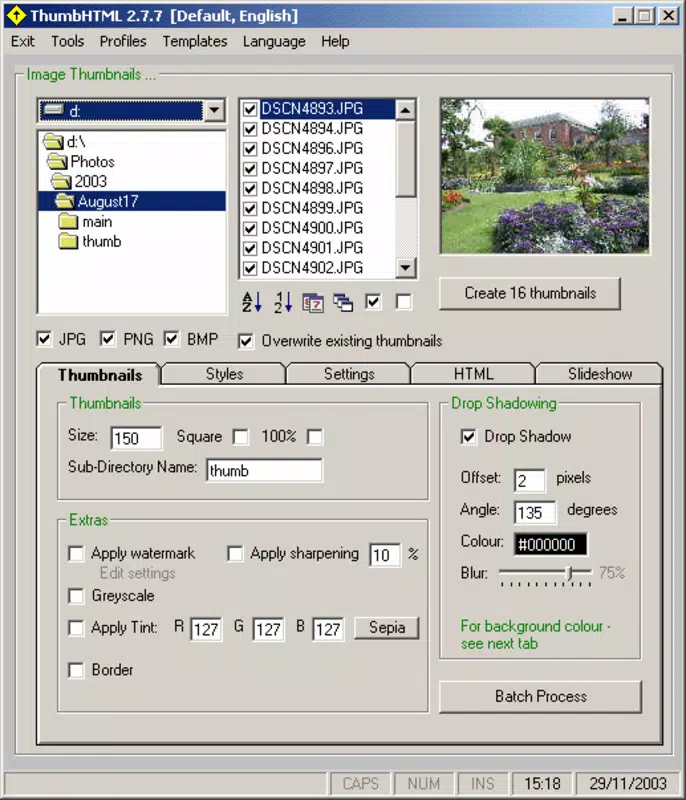The width and height of the screenshot is (686, 800).
Task: Toggle BMP file type checkbox
Action: click(x=171, y=339)
